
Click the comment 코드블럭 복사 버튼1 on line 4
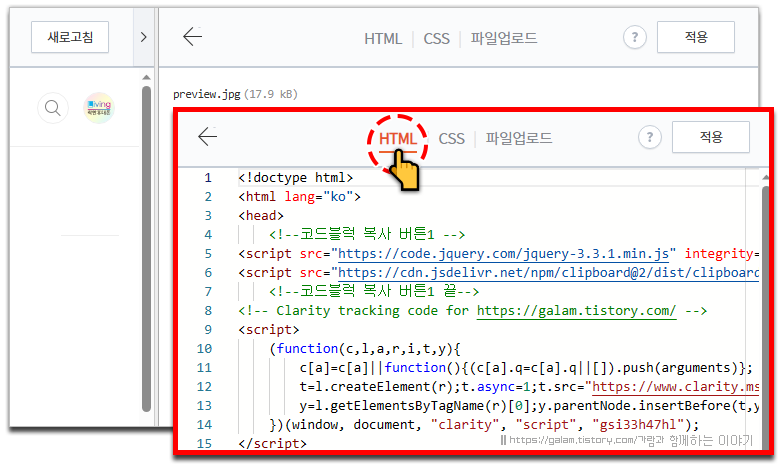pyautogui.click(x=367, y=234)
